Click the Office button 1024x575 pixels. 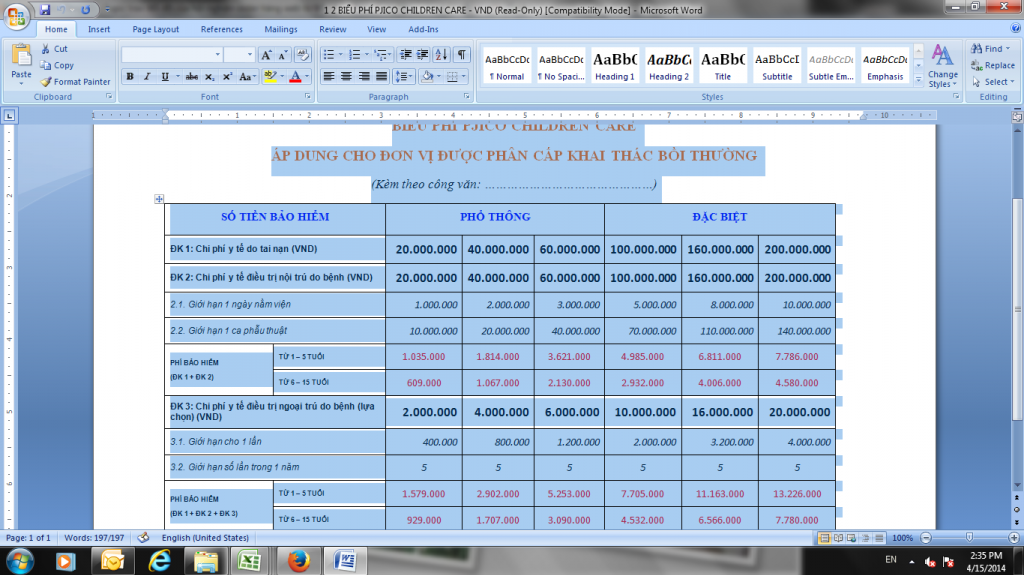coord(16,16)
